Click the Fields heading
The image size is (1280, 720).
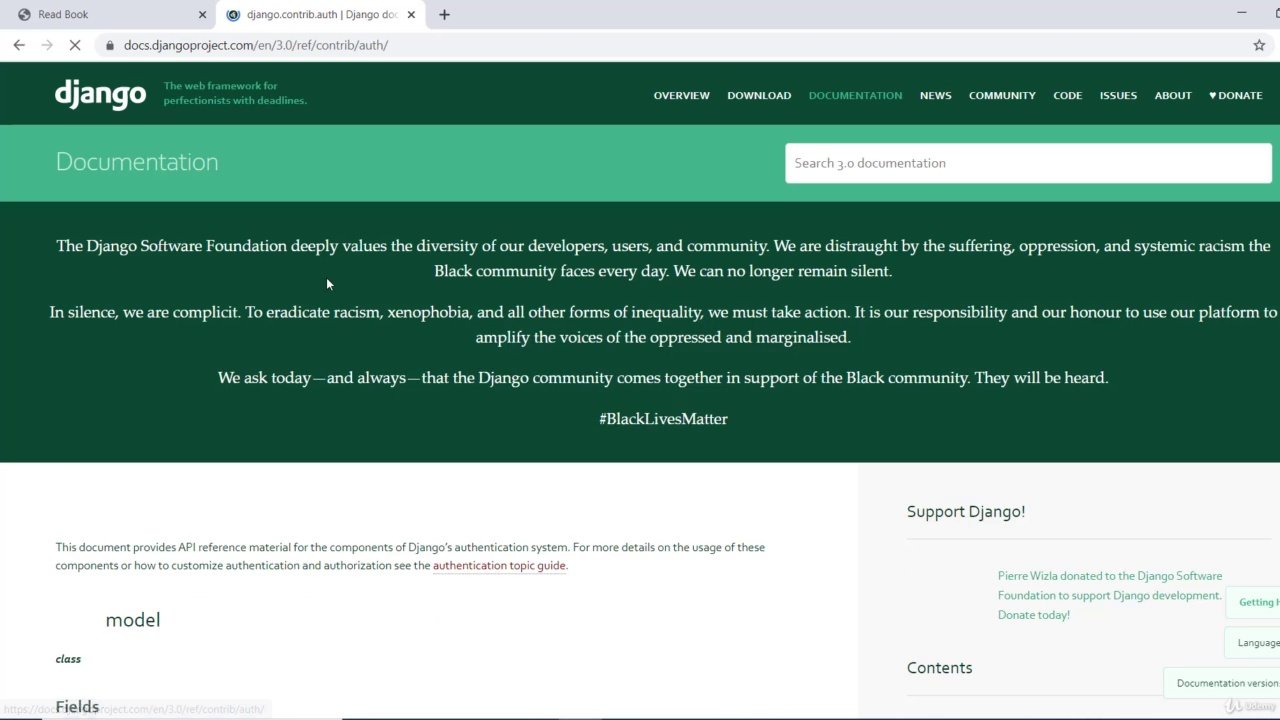[x=77, y=707]
